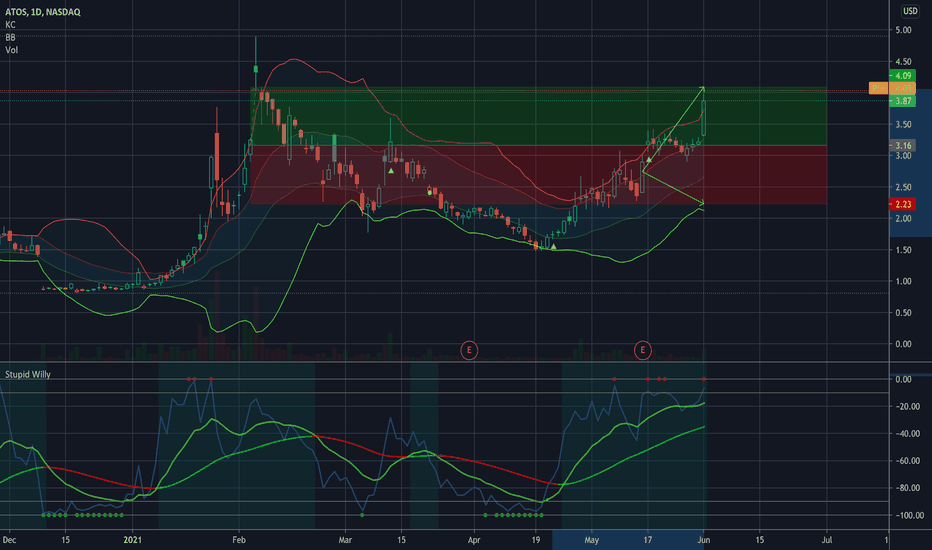Click the 1.00 price axis value
Viewport: 932px width, 550px height.
pyautogui.click(x=903, y=282)
